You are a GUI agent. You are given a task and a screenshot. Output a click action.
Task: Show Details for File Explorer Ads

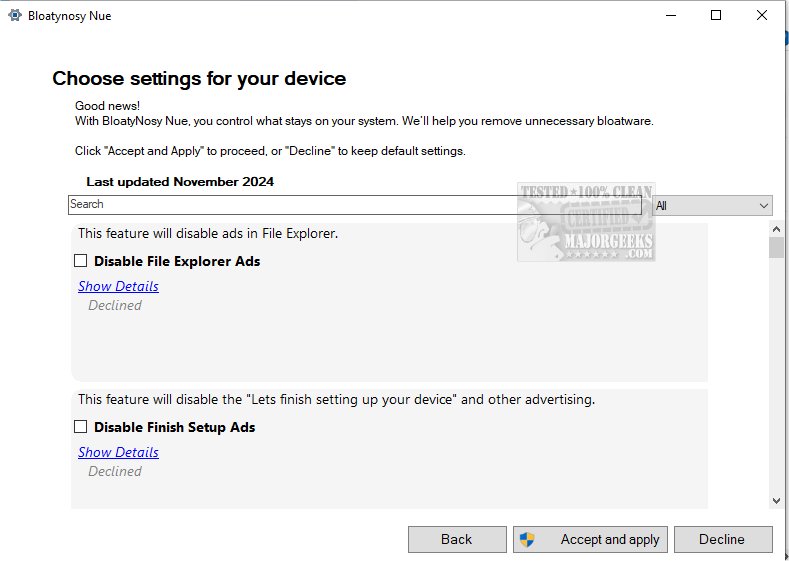pyautogui.click(x=118, y=286)
